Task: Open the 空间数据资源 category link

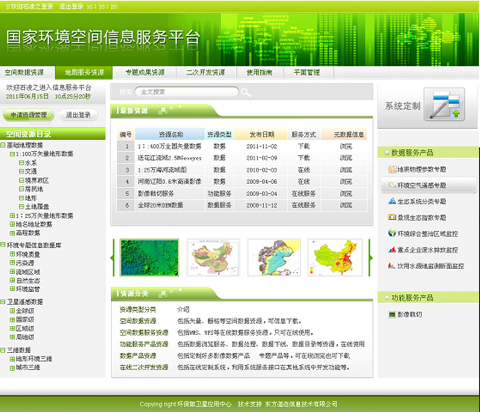Action: [138, 321]
